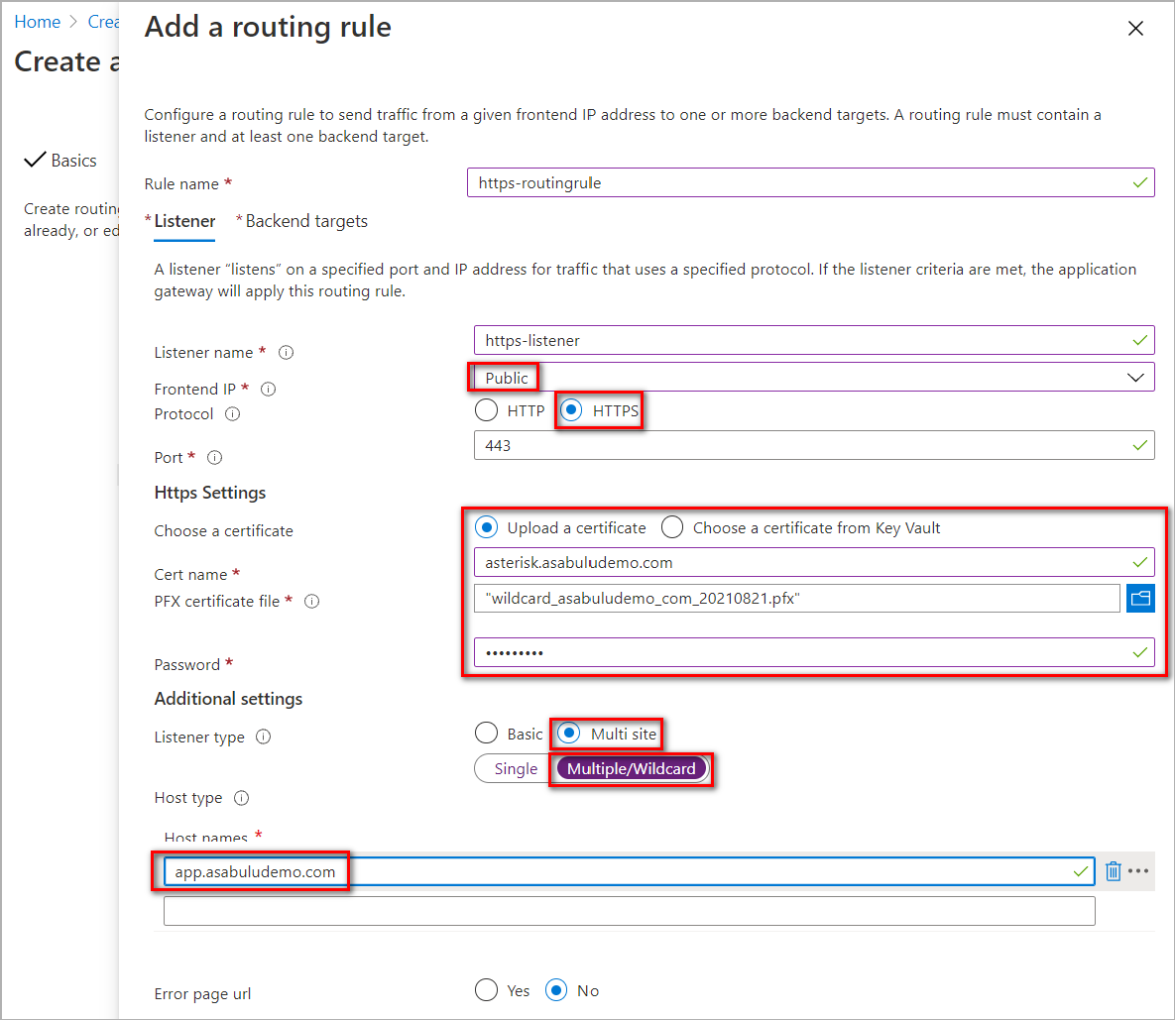Delete the app.asabuludemo.com host name
The height and width of the screenshot is (1021, 1176).
pos(1113,870)
